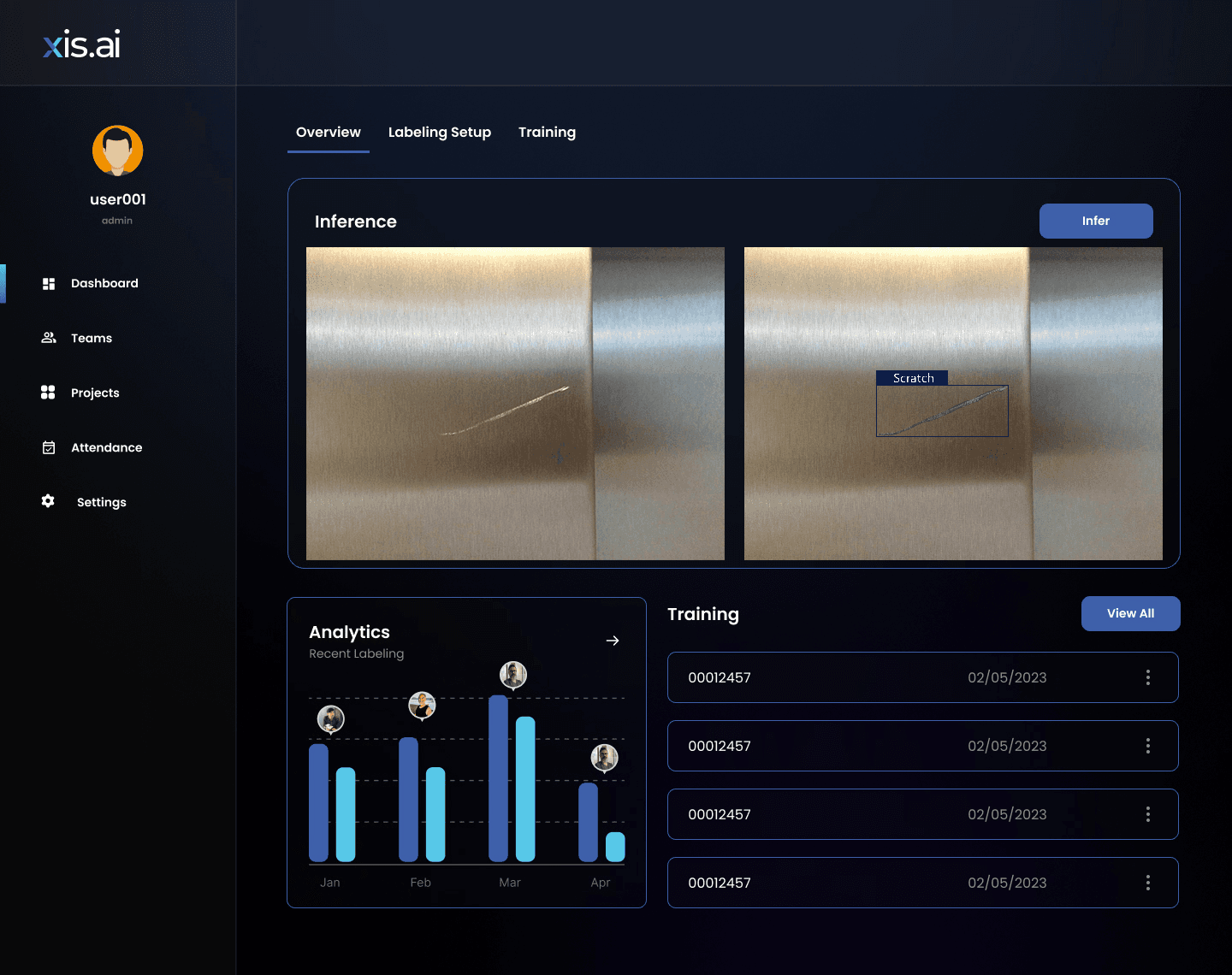1232x975 pixels.
Task: Click the xis.ai logo
Action: point(81,43)
